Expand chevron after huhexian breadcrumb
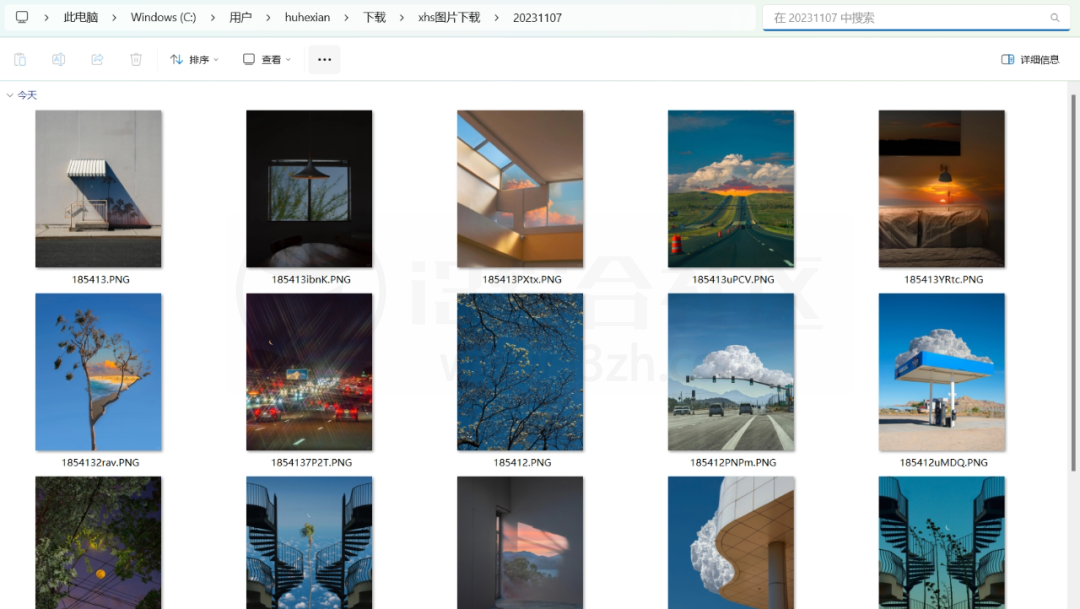 (x=346, y=18)
